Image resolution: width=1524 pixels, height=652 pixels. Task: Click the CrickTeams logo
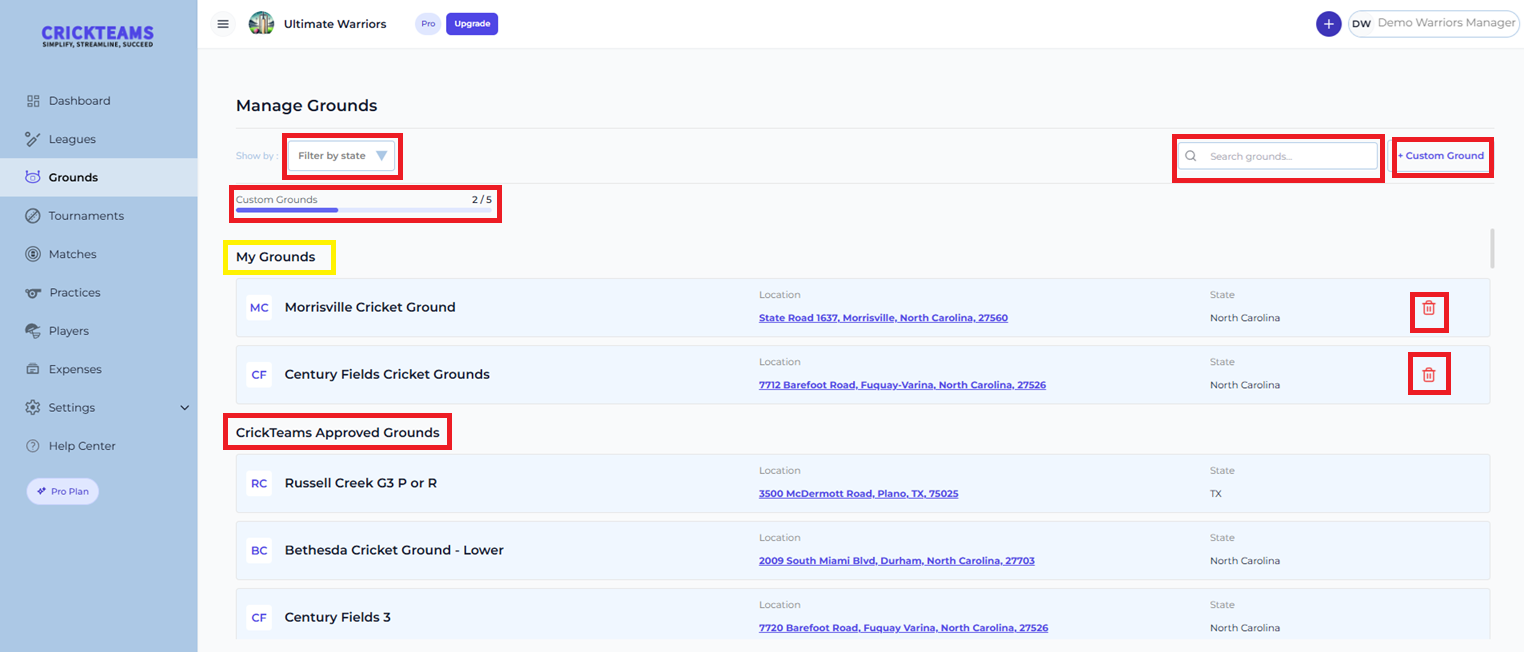coord(98,37)
